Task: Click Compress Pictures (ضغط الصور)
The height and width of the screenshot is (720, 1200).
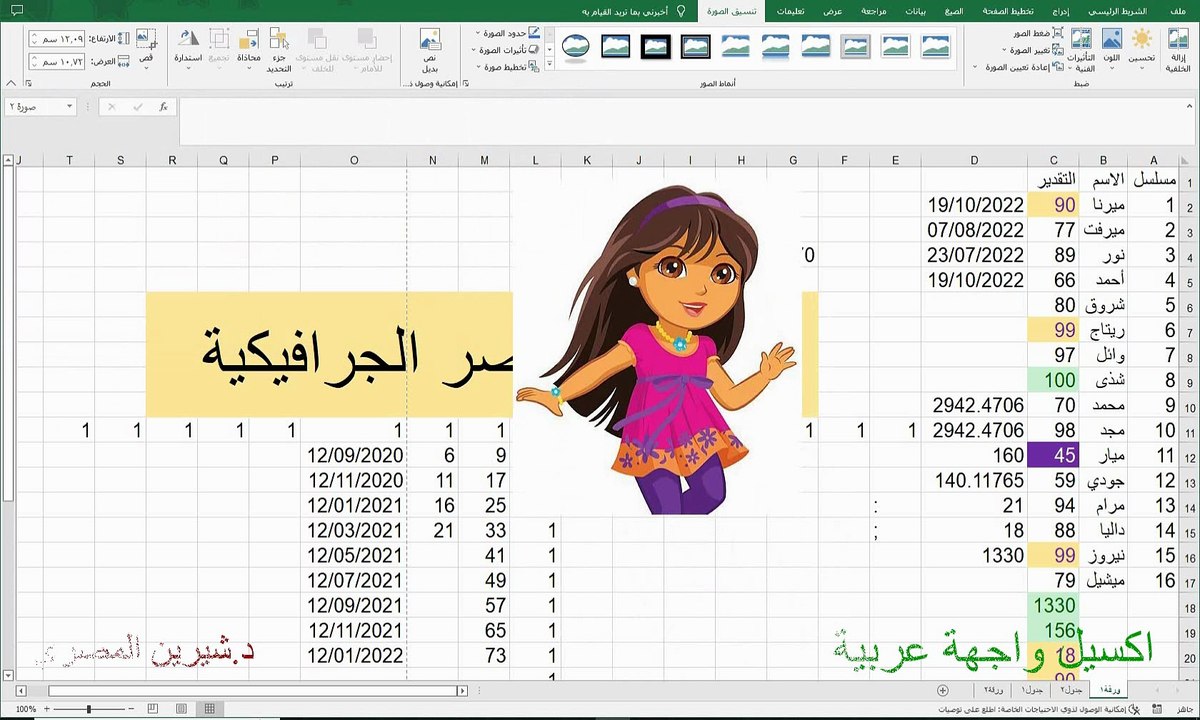Action: click(x=1038, y=33)
